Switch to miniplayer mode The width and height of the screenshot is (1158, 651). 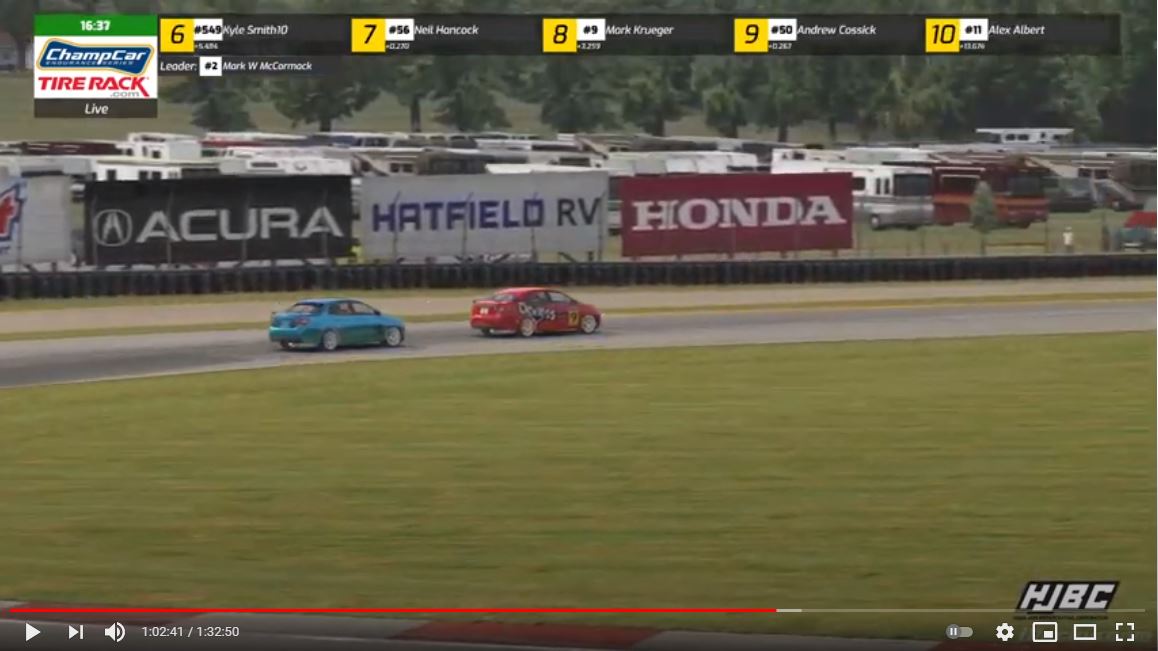tap(1044, 632)
